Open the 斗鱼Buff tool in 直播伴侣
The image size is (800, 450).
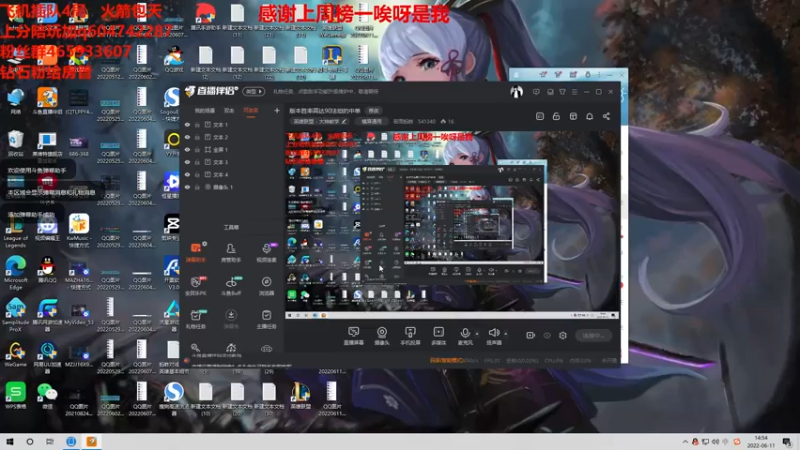coord(231,286)
